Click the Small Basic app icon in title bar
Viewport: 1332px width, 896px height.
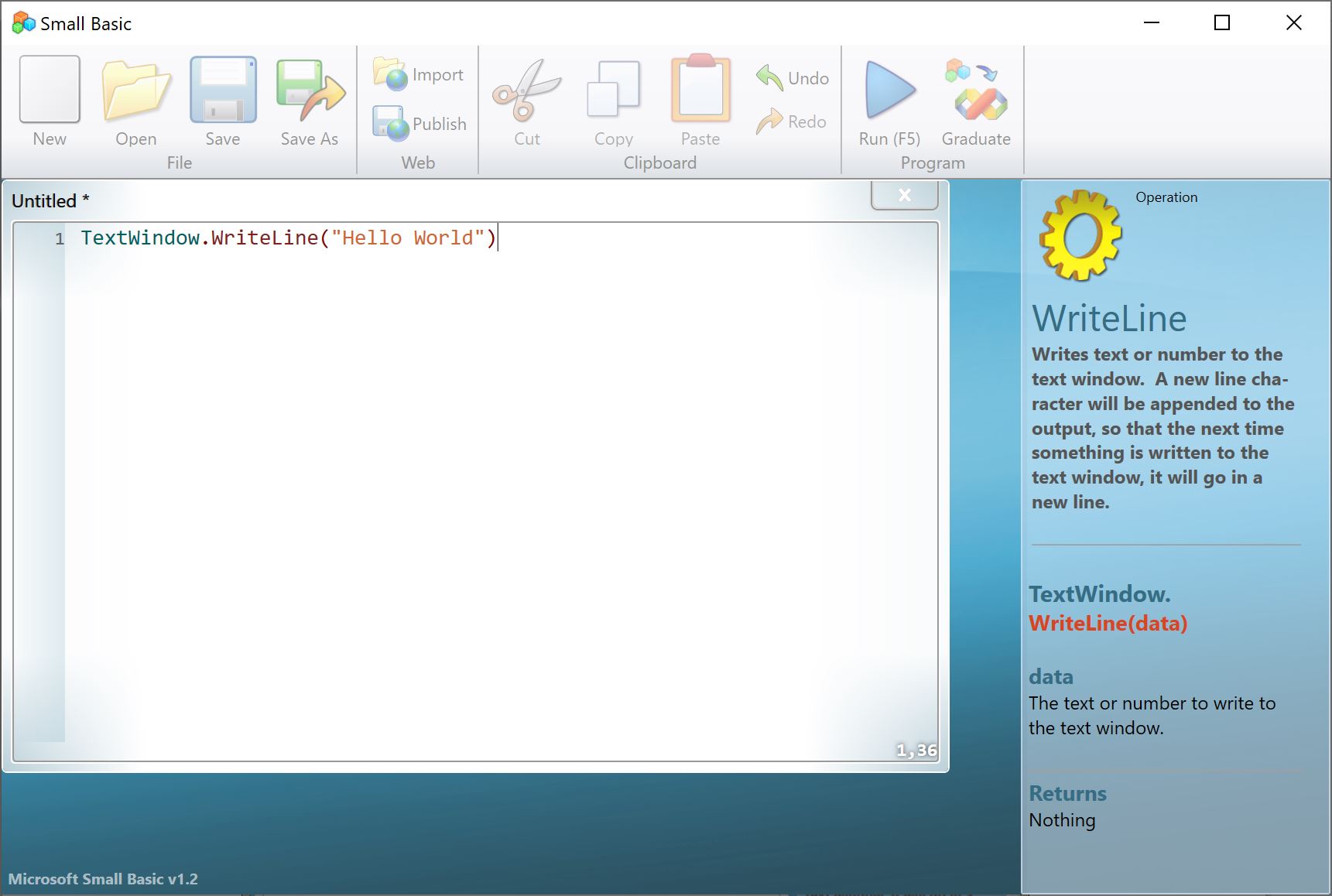(x=24, y=23)
